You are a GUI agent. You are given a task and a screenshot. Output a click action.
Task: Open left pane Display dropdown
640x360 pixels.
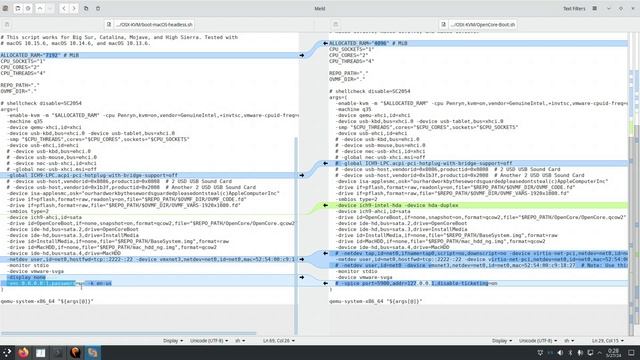pos(173,340)
